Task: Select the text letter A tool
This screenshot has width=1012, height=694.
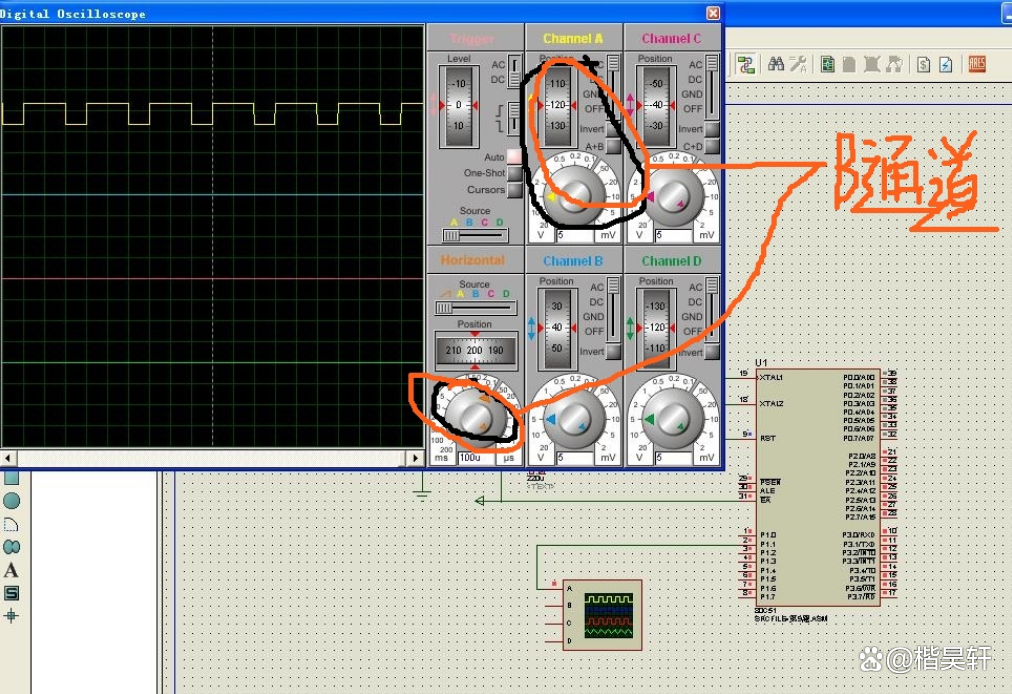Action: [12, 571]
